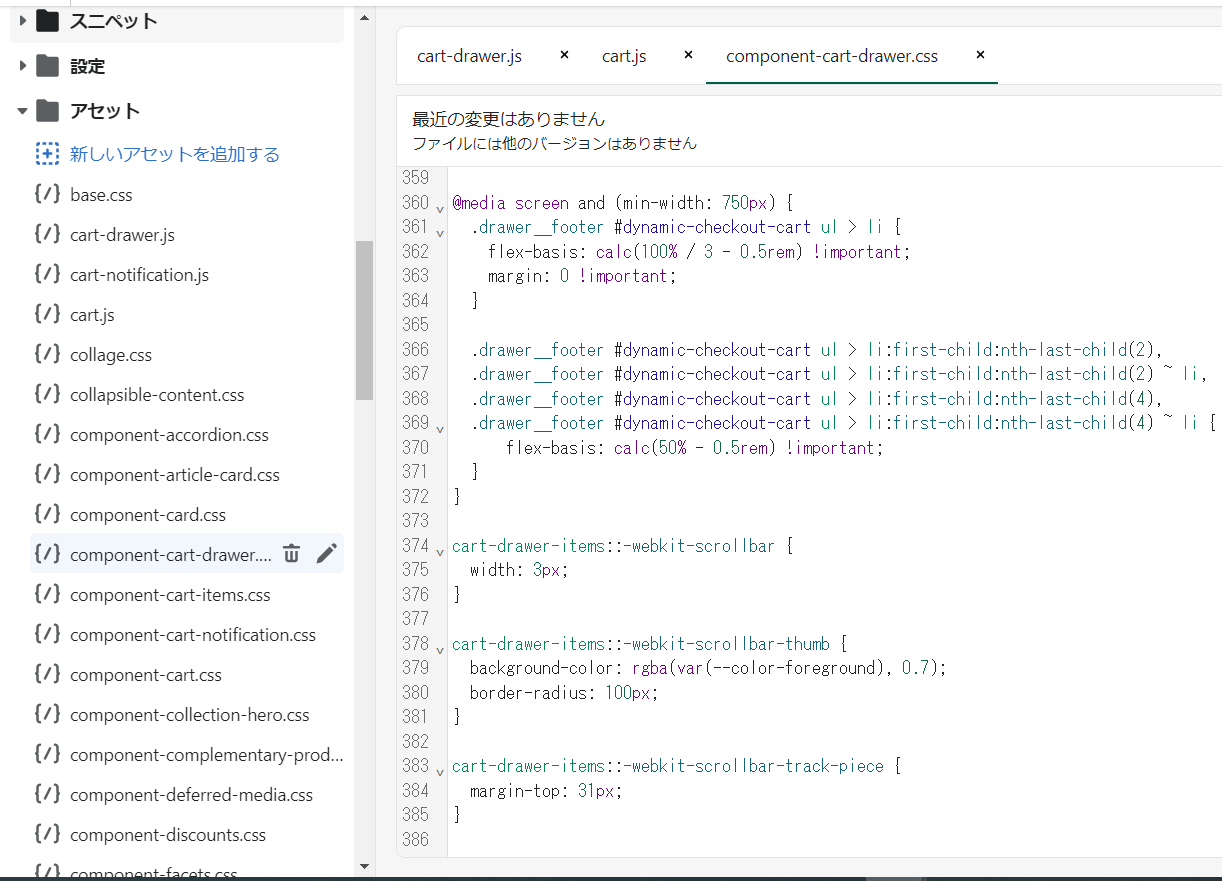Open component-cart-notification.css file
The image size is (1222, 881).
coord(193,635)
